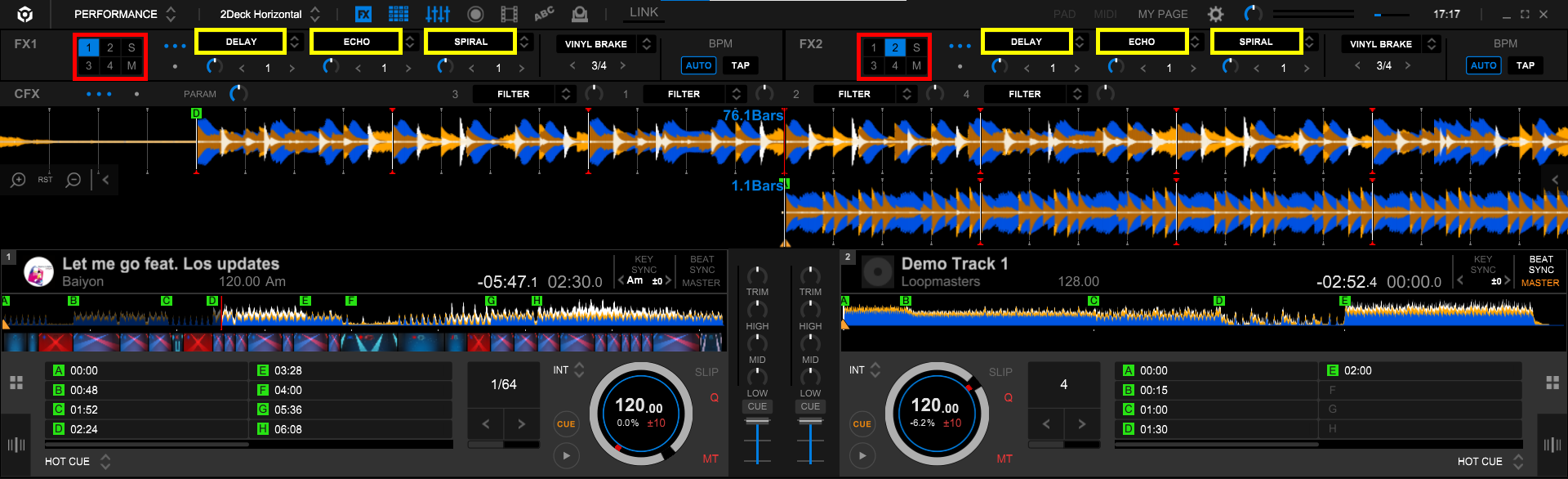
Task: Toggle the FX panel icon in top toolbar
Action: 363,14
